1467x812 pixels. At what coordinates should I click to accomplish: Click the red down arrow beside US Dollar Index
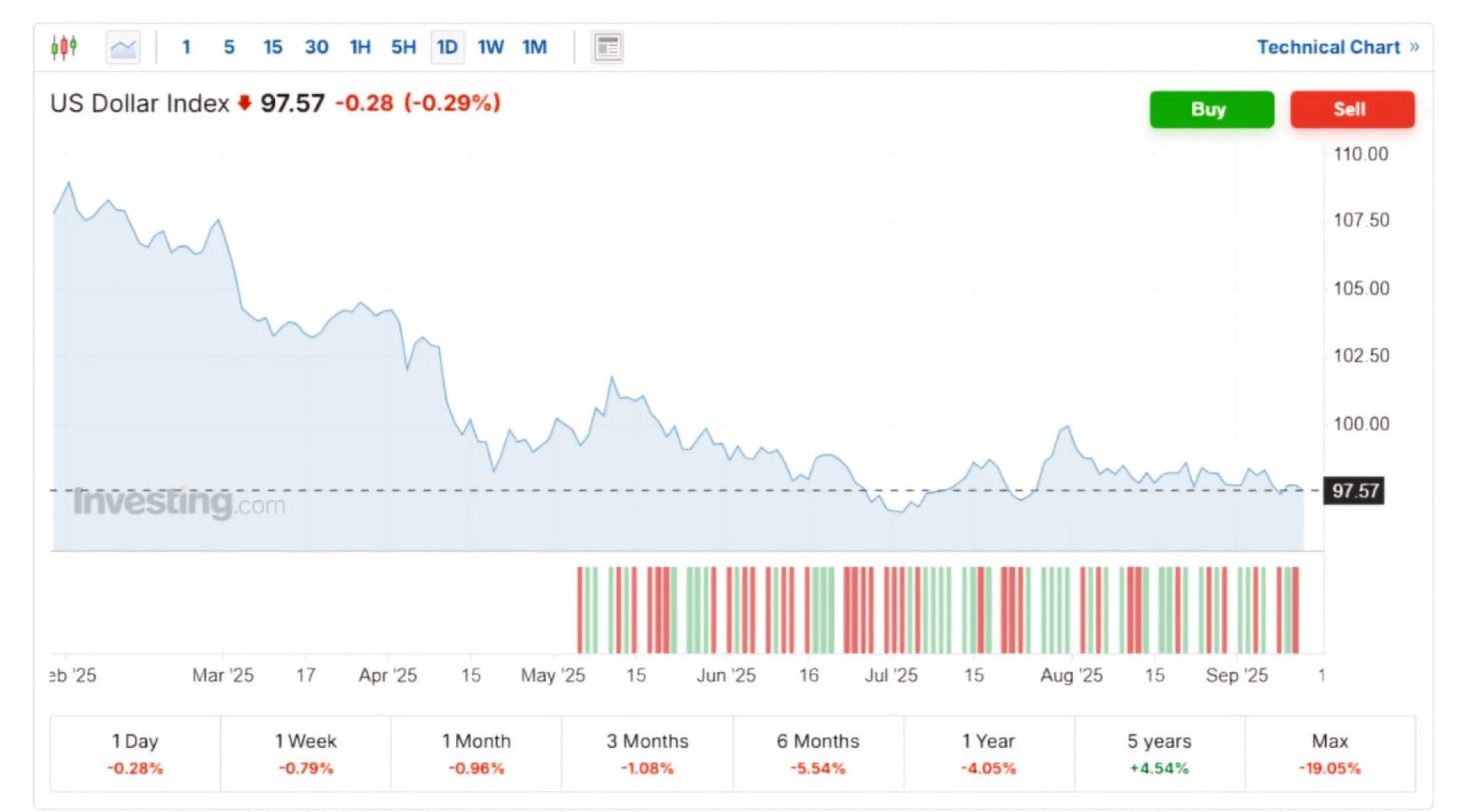coord(244,103)
